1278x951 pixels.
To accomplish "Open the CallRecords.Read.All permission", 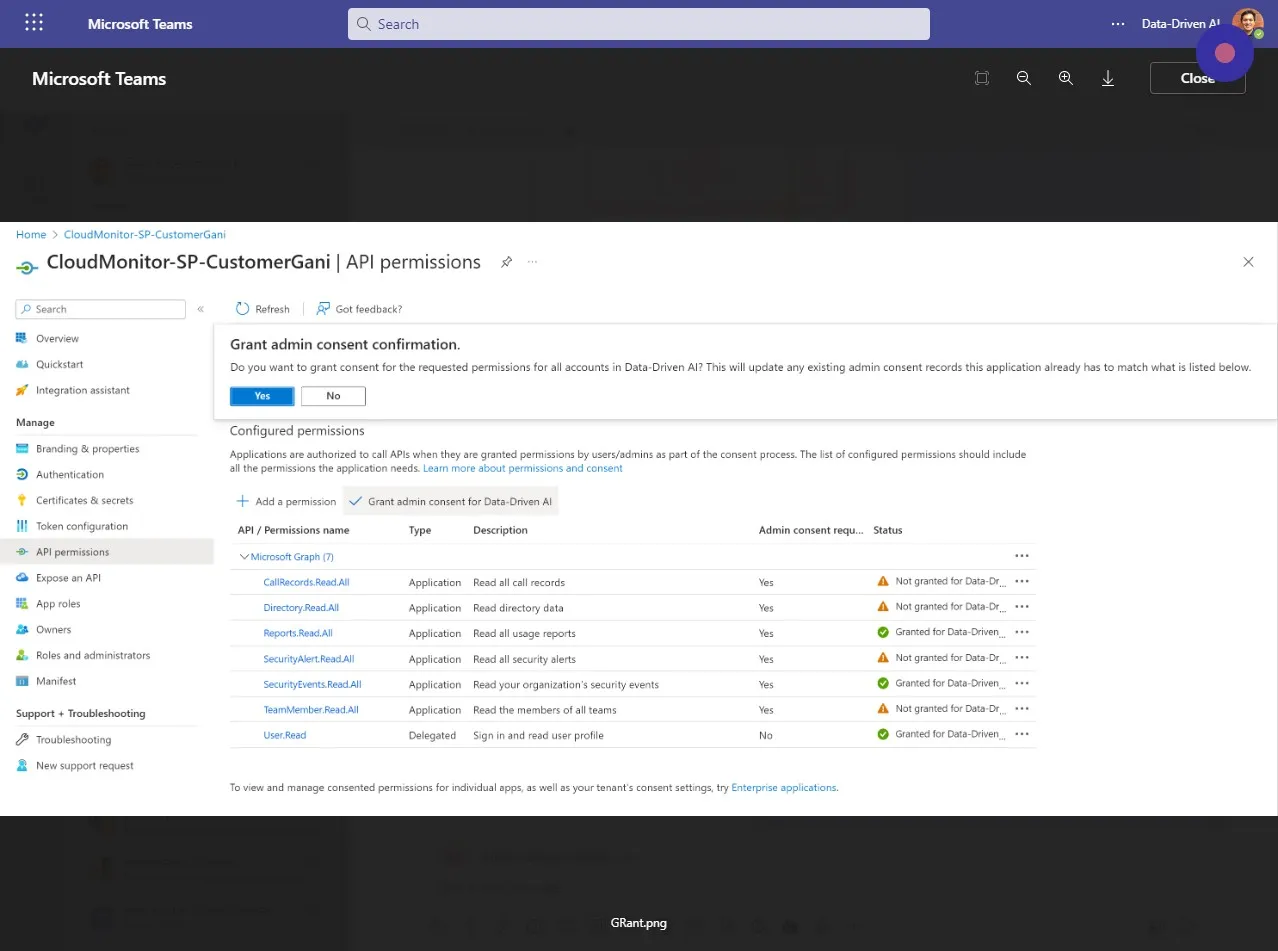I will (306, 582).
